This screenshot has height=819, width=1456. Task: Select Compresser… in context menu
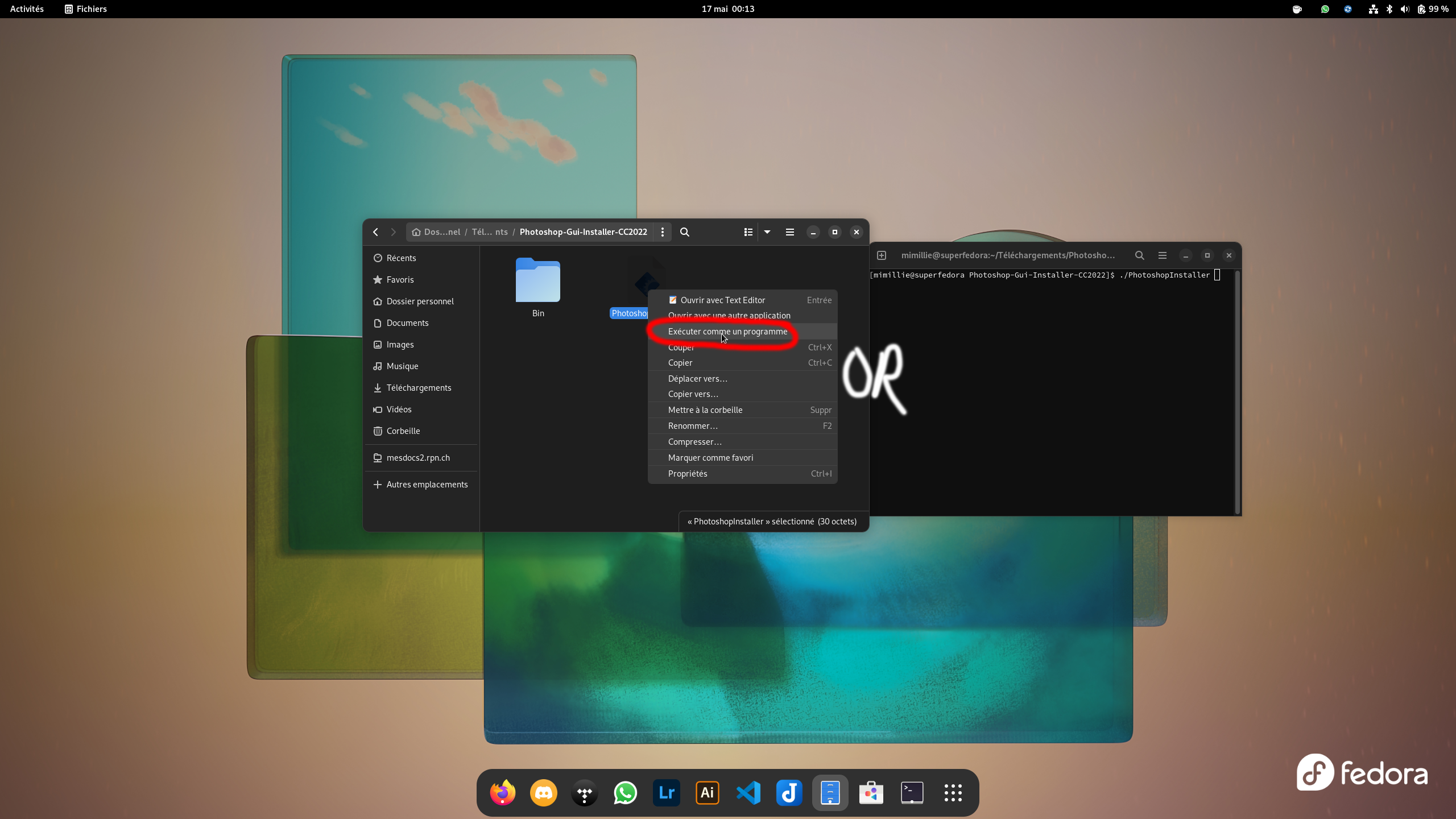[743, 442]
